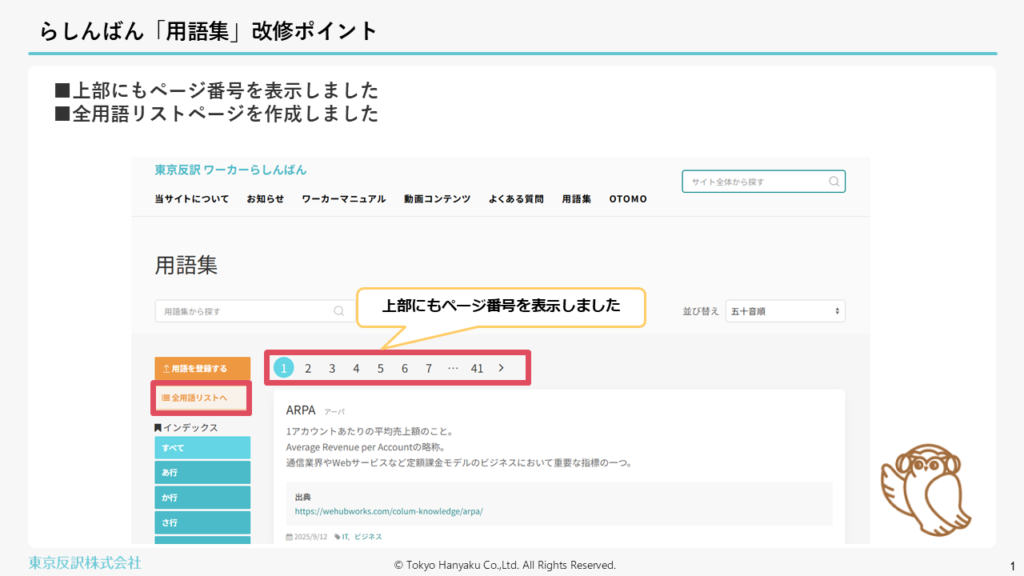Click the 用語を登録する button
The width and height of the screenshot is (1024, 576).
click(202, 368)
